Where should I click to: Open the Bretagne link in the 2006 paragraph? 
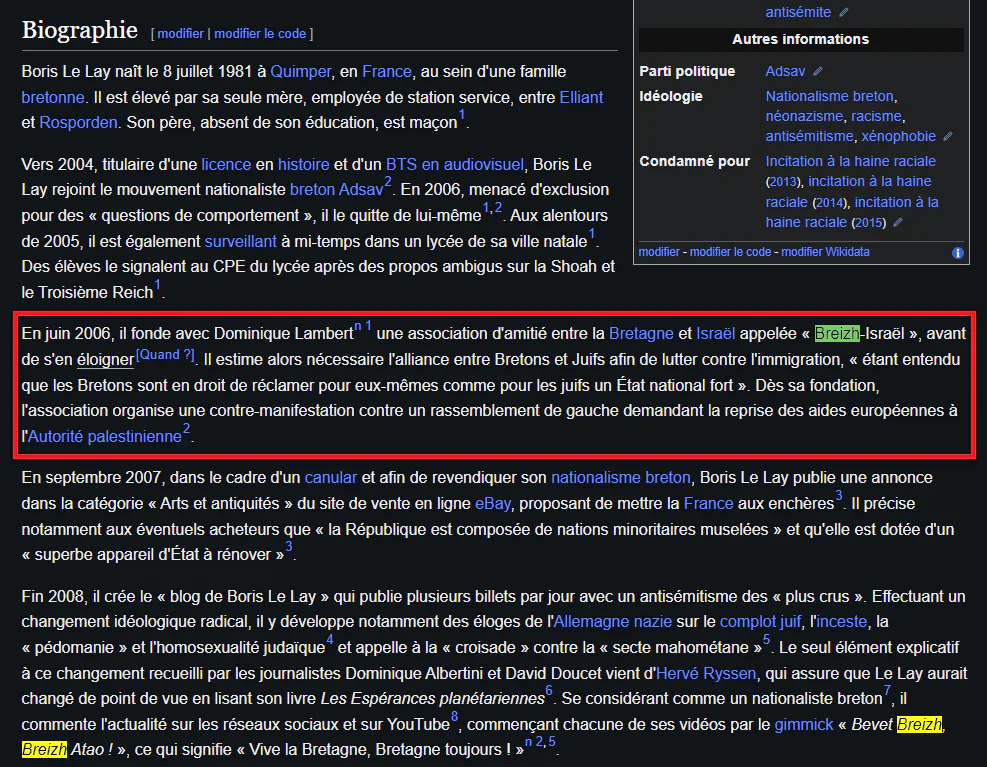641,333
